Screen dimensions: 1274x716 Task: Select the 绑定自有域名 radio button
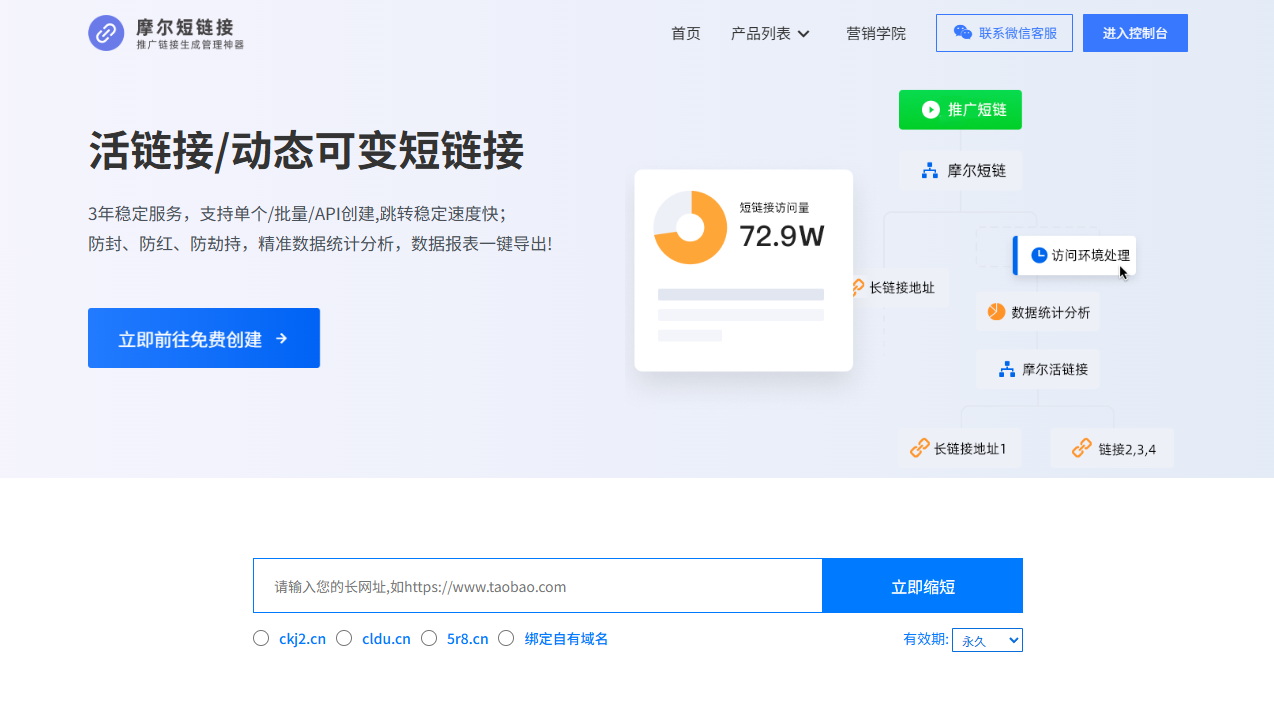pos(506,638)
